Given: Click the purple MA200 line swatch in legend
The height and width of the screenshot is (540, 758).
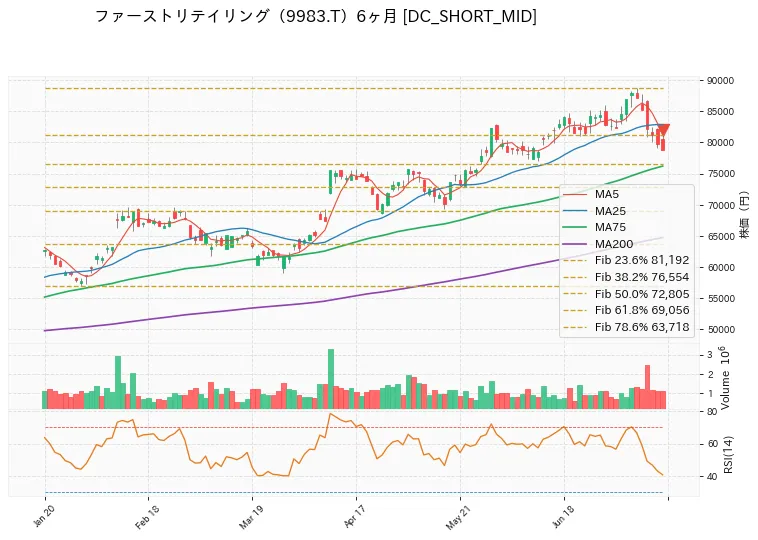Looking at the screenshot, I should pyautogui.click(x=575, y=244).
